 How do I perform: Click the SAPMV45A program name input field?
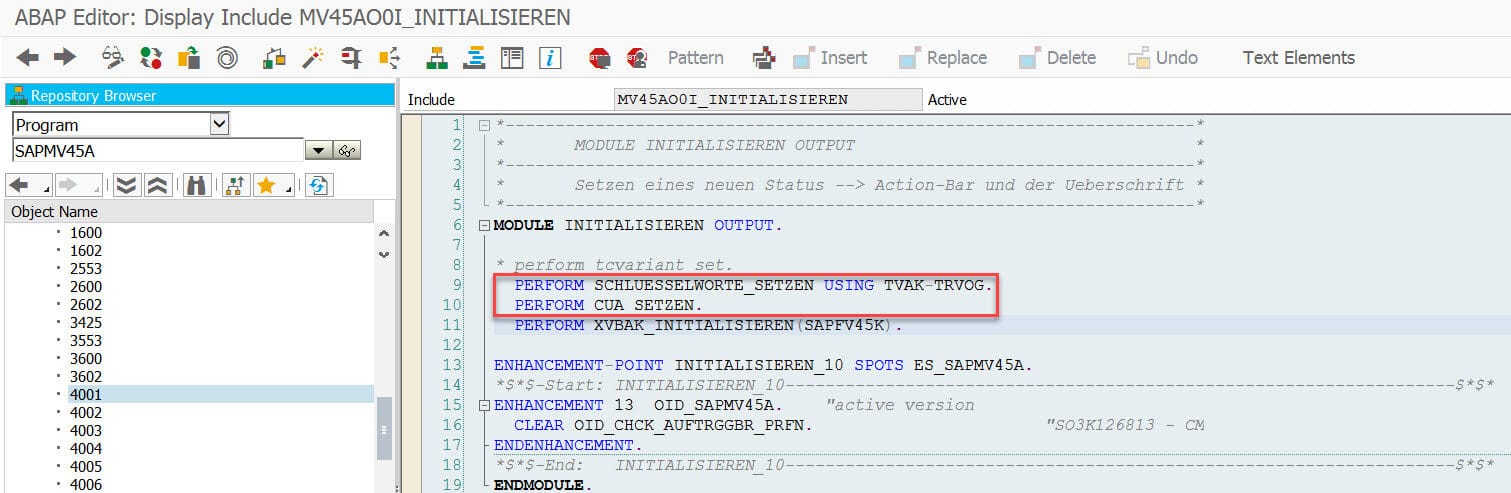pyautogui.click(x=157, y=151)
